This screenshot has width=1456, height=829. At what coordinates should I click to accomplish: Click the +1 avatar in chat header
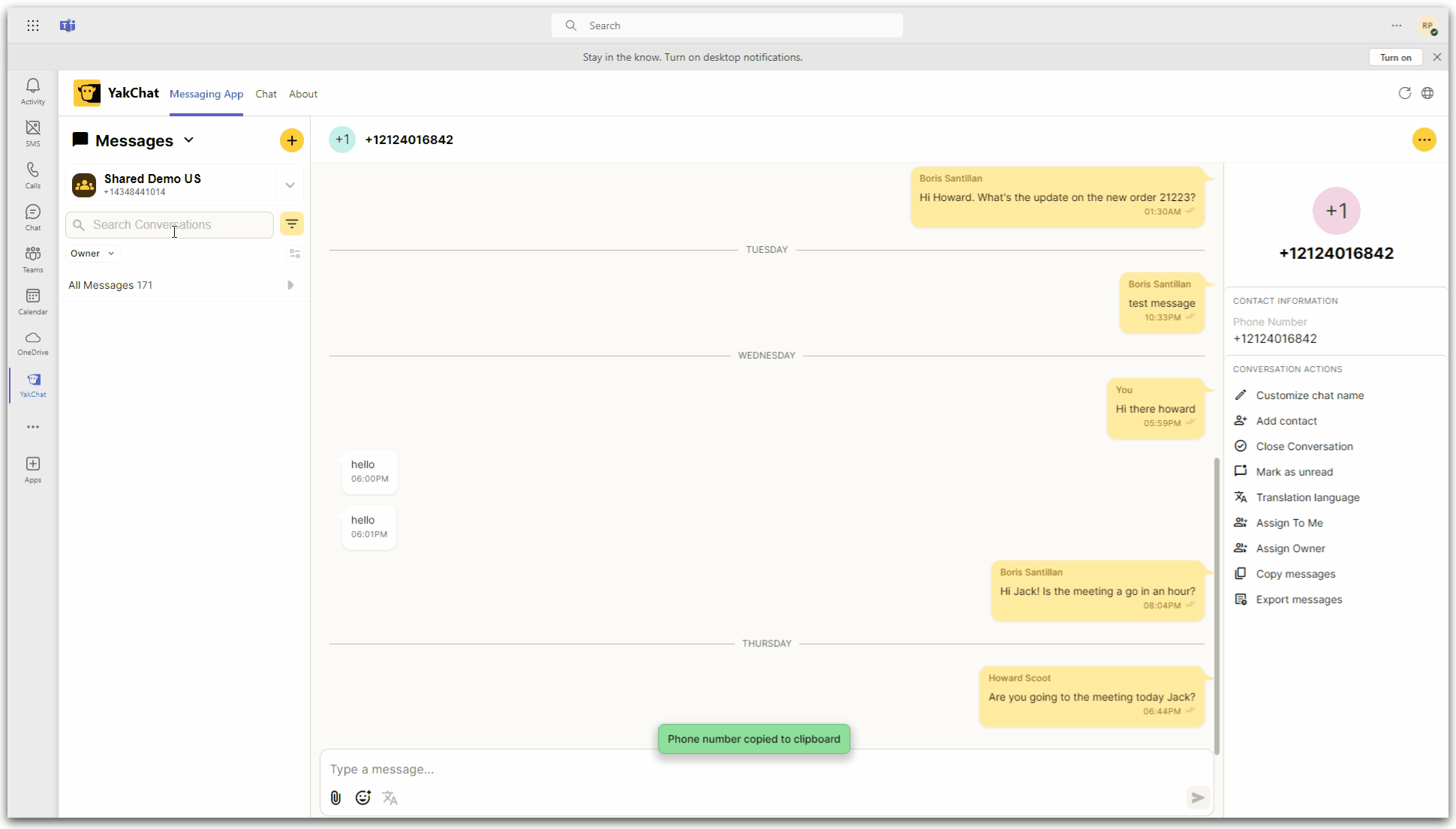click(x=342, y=140)
